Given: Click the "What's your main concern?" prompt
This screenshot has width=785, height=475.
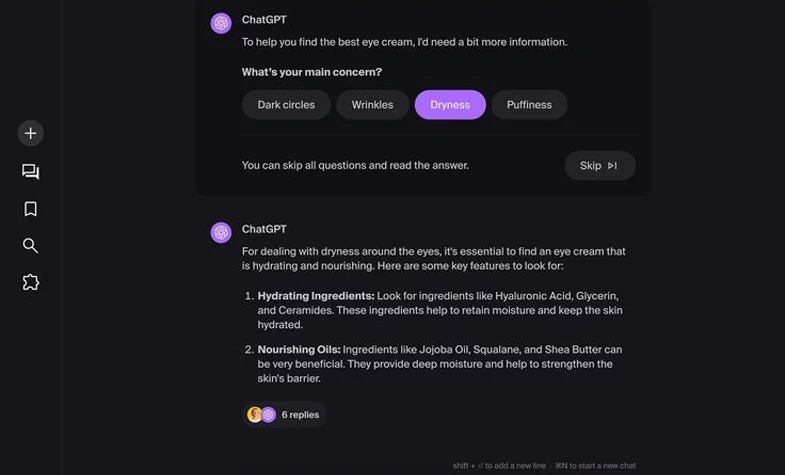Looking at the screenshot, I should pyautogui.click(x=312, y=72).
